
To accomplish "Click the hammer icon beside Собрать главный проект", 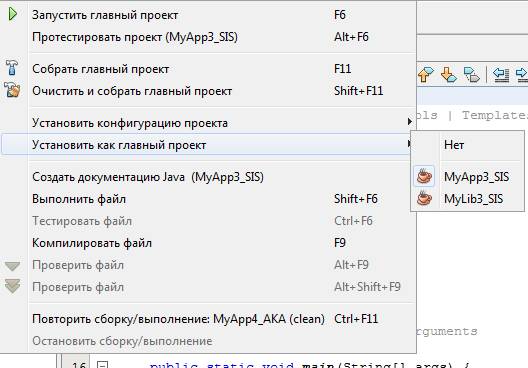I will pyautogui.click(x=12, y=68).
